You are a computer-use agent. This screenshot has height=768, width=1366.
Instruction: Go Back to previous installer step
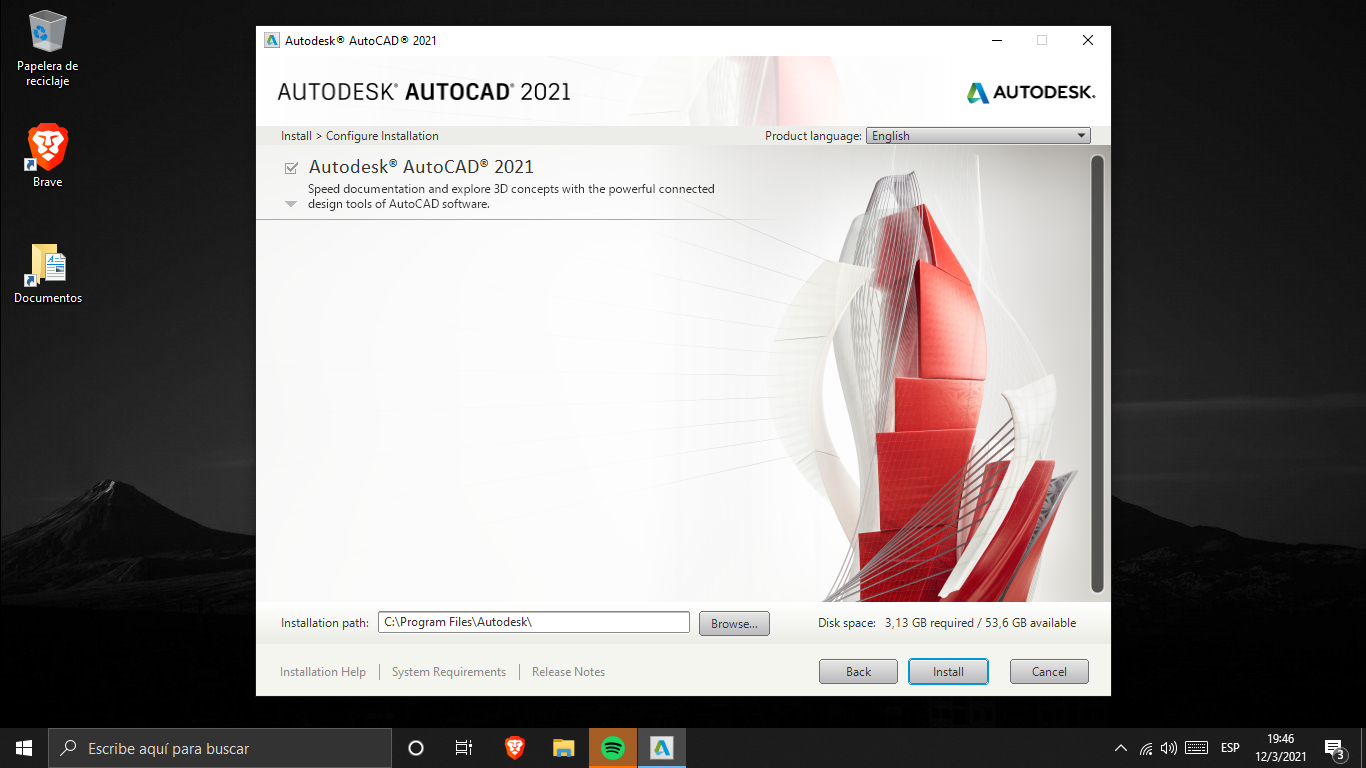coord(858,672)
